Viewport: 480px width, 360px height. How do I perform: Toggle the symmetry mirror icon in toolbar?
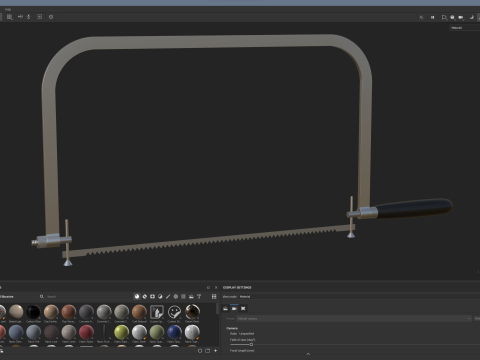click(x=20, y=17)
